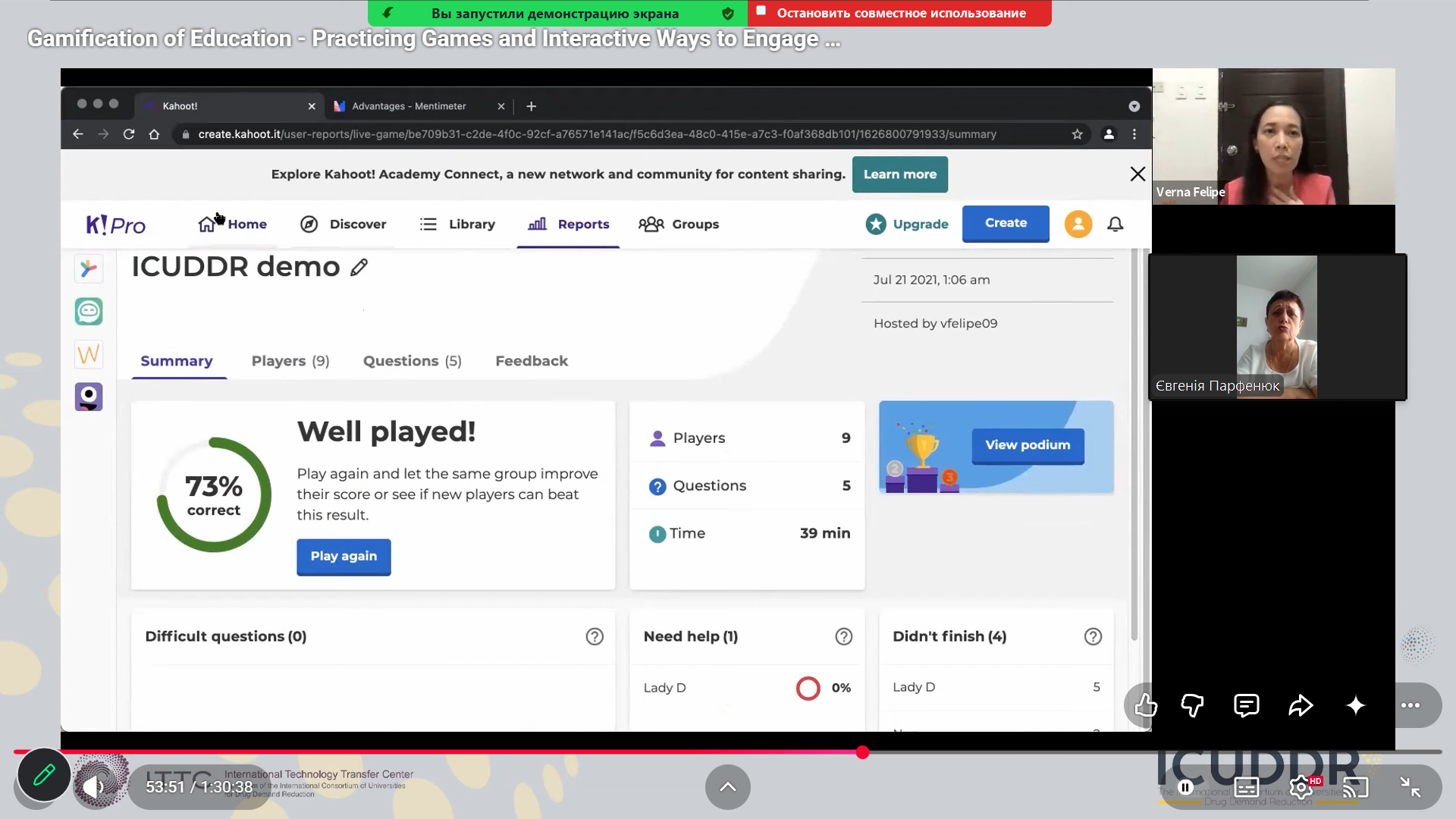Select the Summary tab
Viewport: 1456px width, 819px height.
(x=177, y=361)
